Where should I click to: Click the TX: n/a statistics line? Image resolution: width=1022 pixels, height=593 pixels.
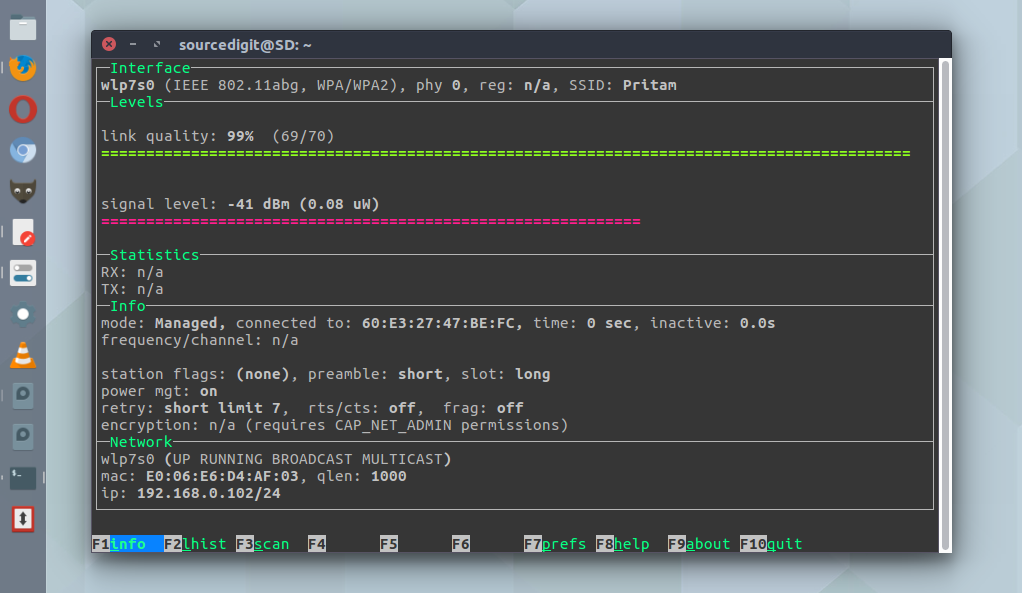132,289
